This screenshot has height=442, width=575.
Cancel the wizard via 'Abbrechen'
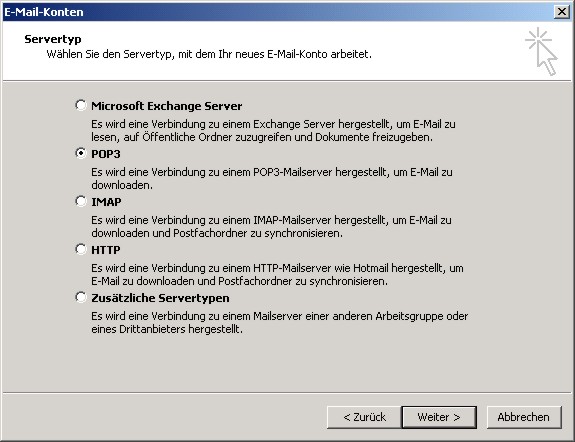click(524, 417)
